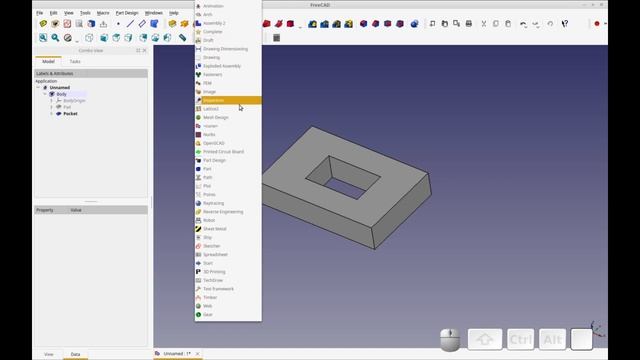Screen dimensions: 640x360
Task: Click the create new sketch icon
Action: point(67,24)
